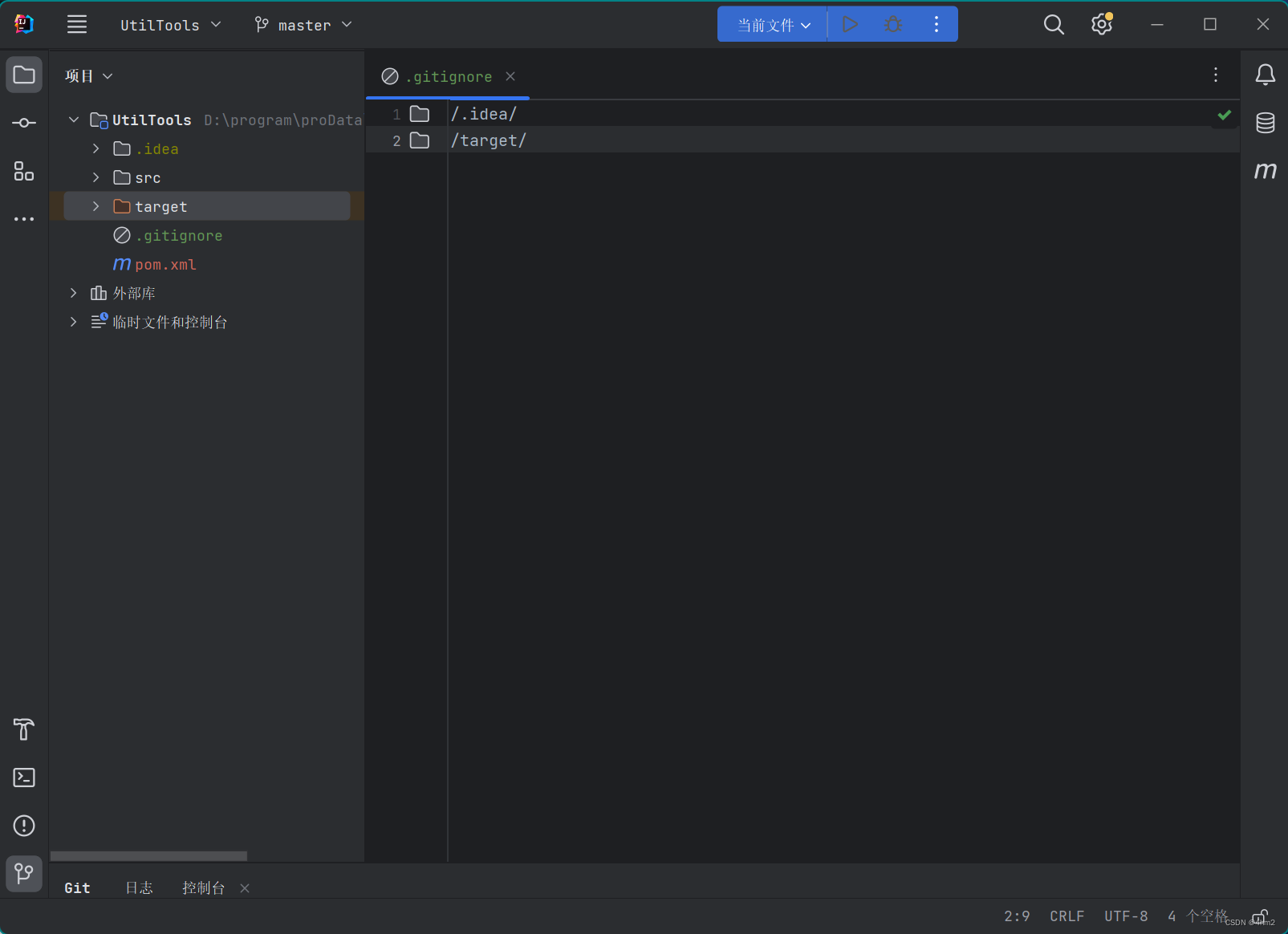Open more run actions menu

[x=937, y=25]
